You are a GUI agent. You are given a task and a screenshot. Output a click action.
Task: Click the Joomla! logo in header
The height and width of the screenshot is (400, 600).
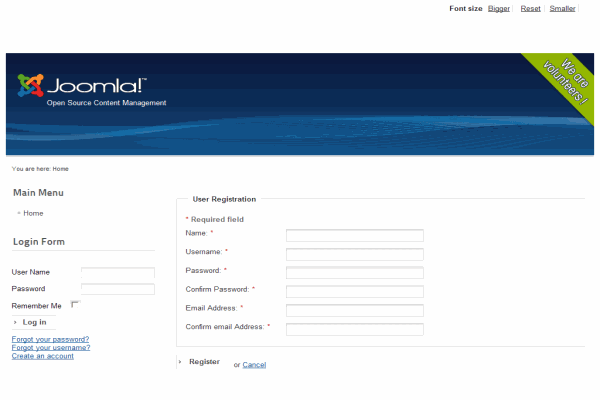[x=82, y=85]
